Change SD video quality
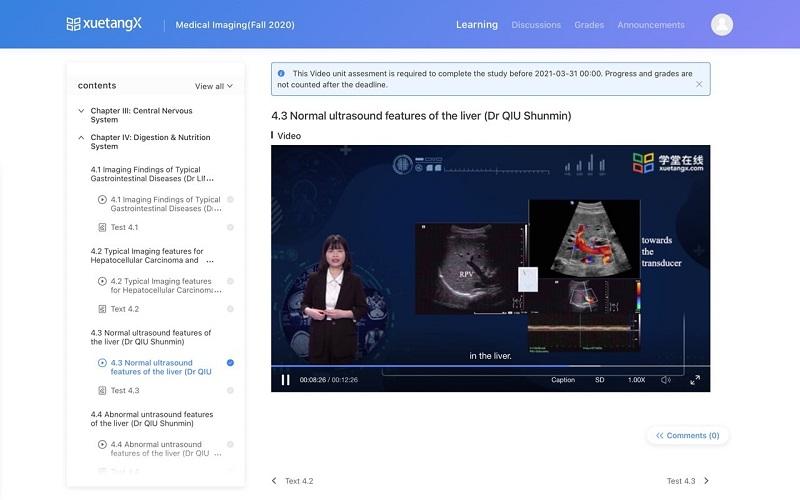The image size is (800, 500). click(599, 380)
